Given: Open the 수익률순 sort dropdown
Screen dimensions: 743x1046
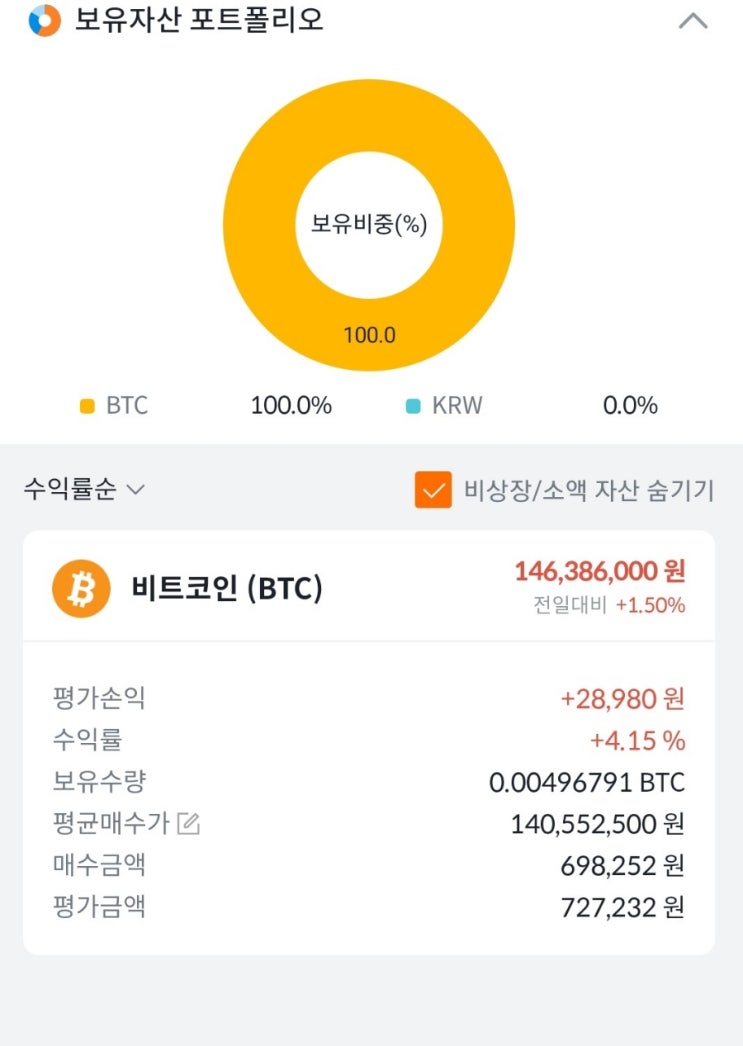Looking at the screenshot, I should click(x=84, y=490).
